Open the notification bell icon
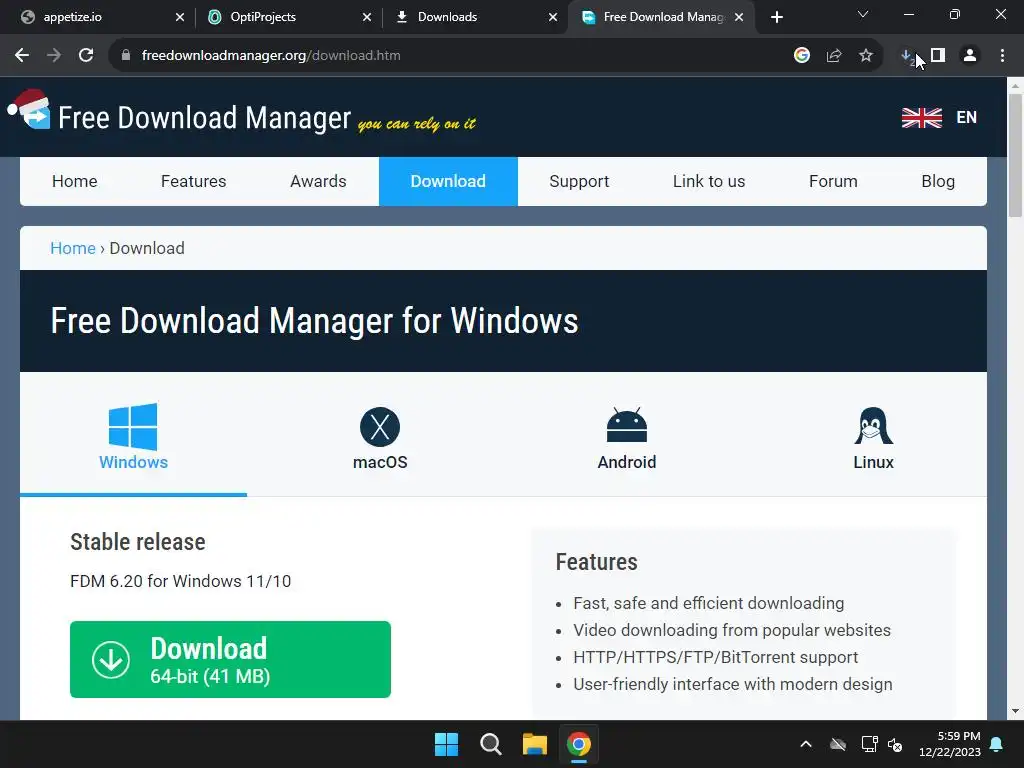This screenshot has height=768, width=1024. click(x=997, y=744)
